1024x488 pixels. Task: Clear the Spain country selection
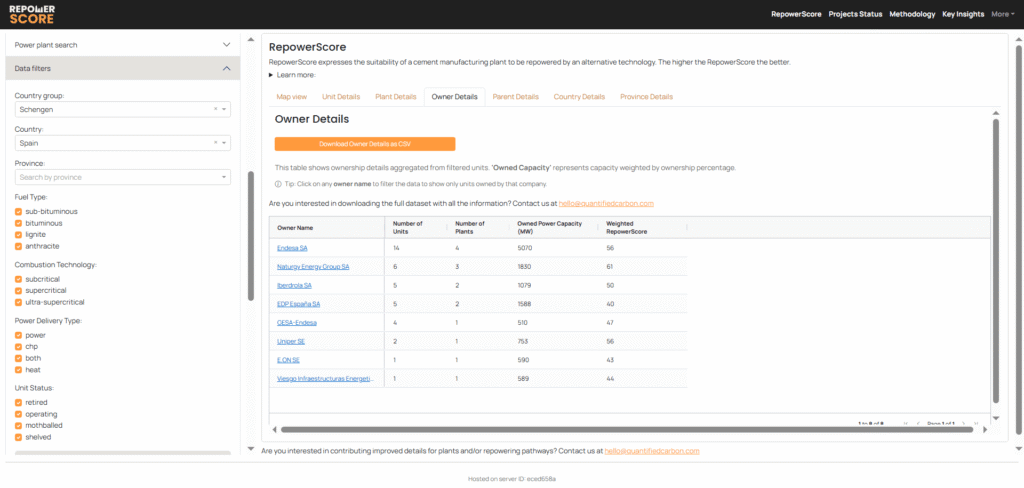pyautogui.click(x=215, y=143)
